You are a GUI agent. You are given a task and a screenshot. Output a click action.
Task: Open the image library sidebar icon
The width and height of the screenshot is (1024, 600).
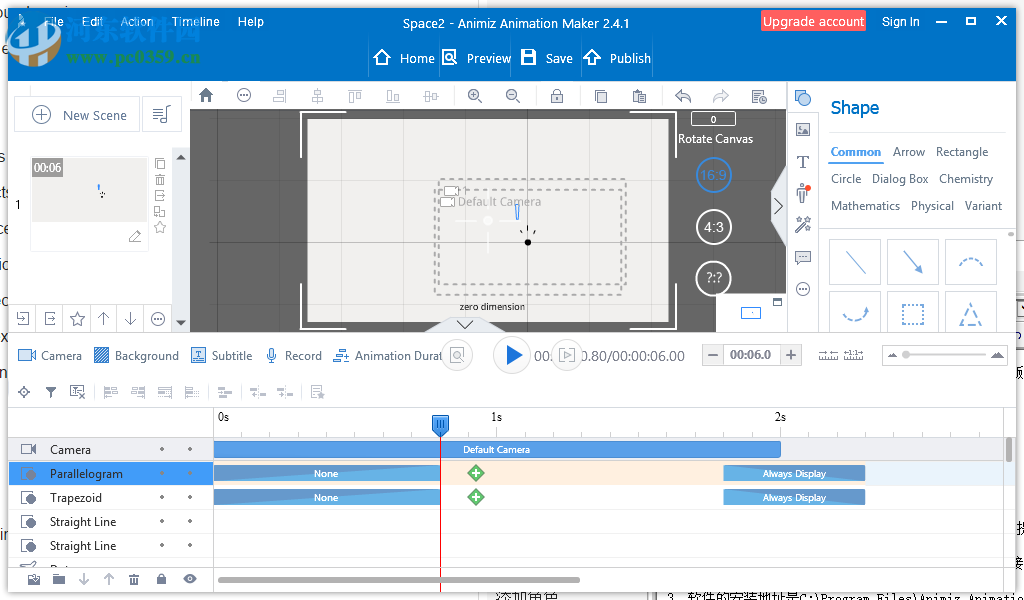point(802,129)
